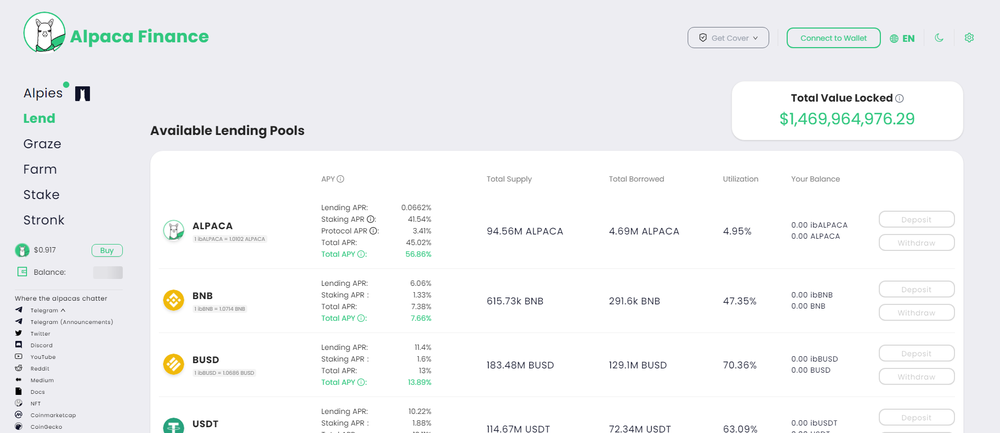Screen dimensions: 1000x433
Task: Click Withdraw in the ALPACA pool row
Action: [x=916, y=243]
